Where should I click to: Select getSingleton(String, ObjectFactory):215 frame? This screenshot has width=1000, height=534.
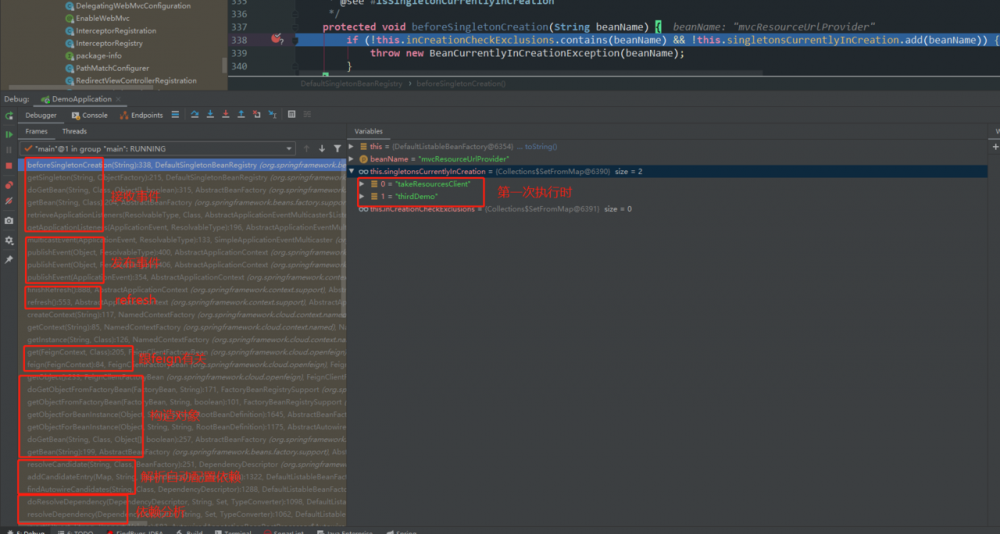point(182,177)
